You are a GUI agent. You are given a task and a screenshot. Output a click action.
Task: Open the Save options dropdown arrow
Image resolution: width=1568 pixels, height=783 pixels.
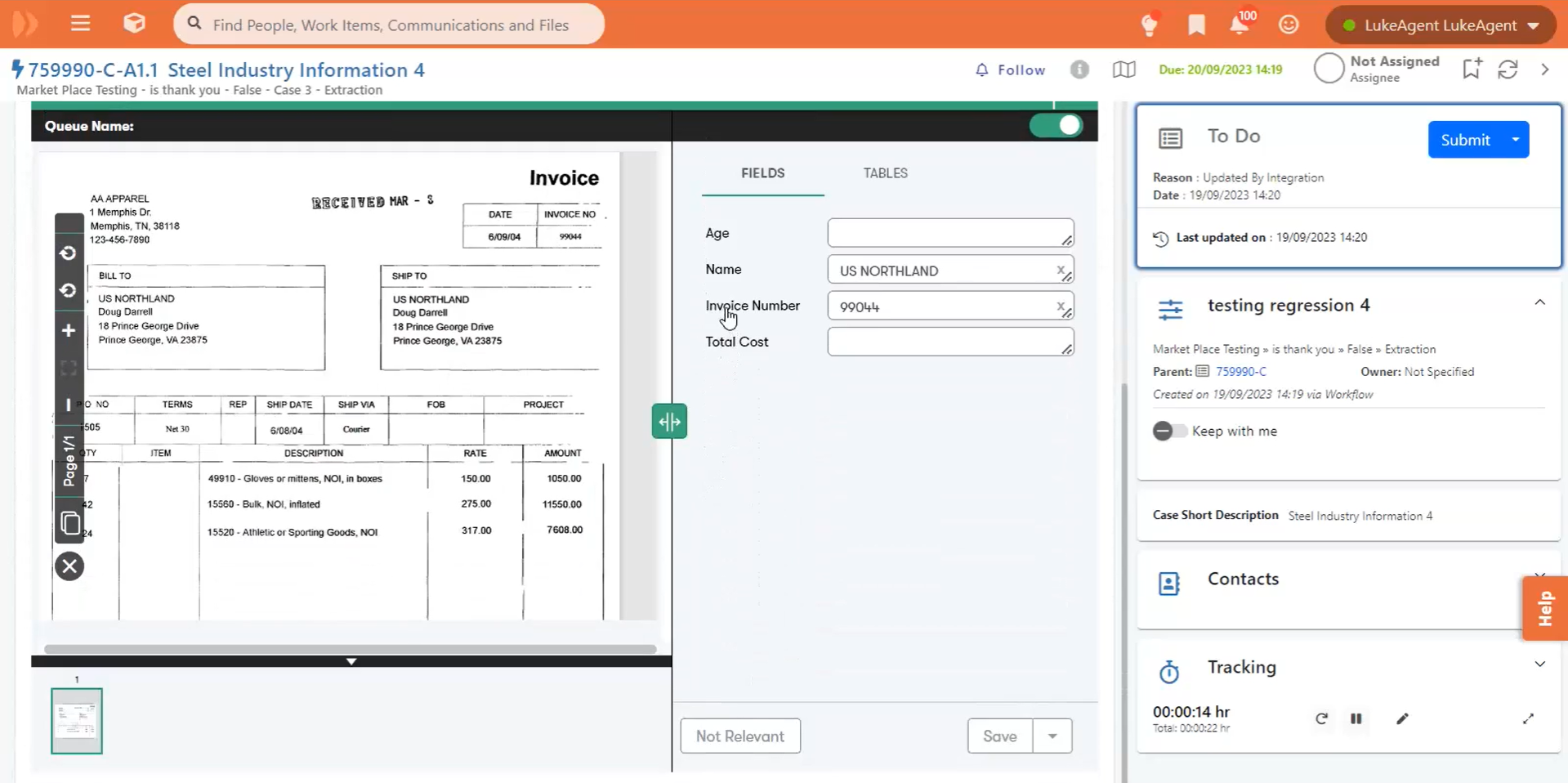pos(1052,736)
